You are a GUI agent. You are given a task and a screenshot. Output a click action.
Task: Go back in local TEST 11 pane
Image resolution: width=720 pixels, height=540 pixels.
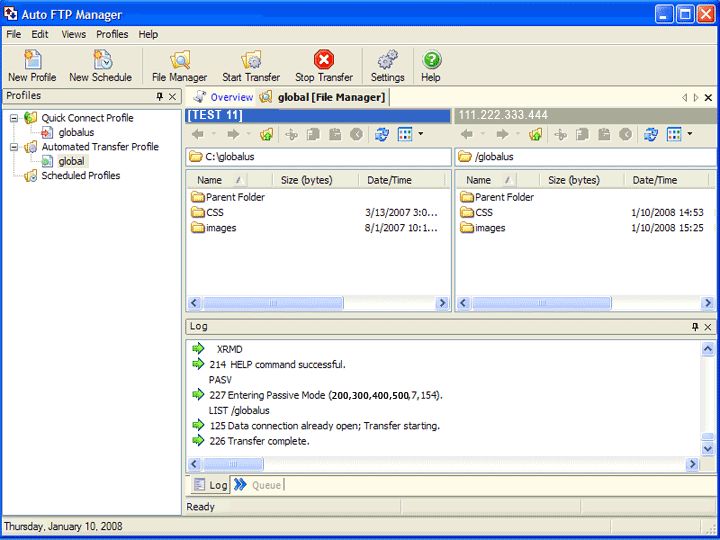point(198,134)
